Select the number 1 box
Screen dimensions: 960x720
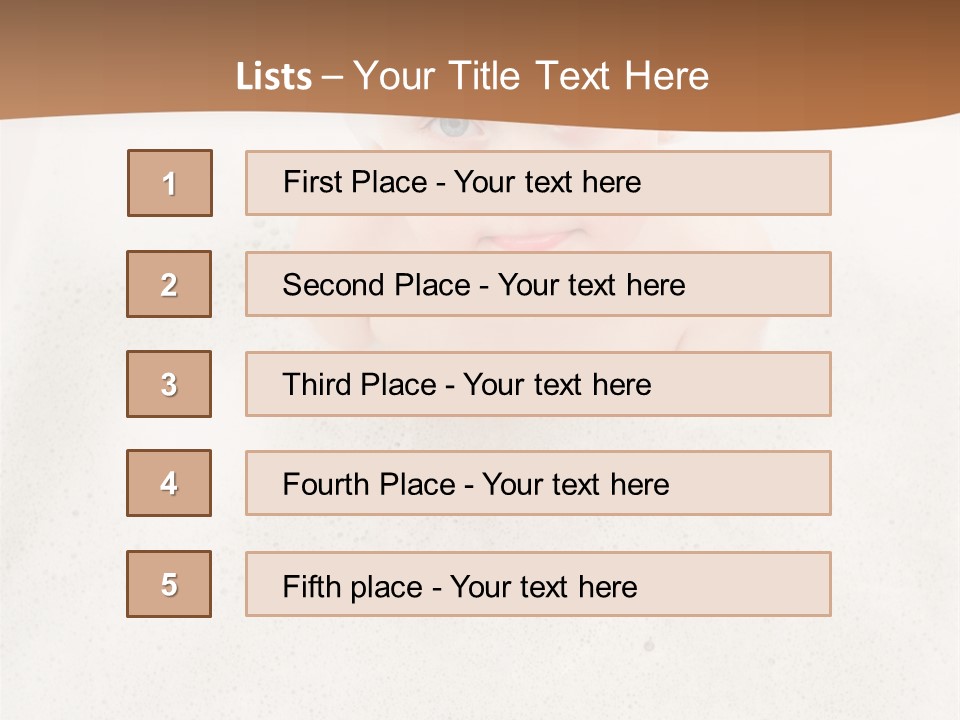170,183
